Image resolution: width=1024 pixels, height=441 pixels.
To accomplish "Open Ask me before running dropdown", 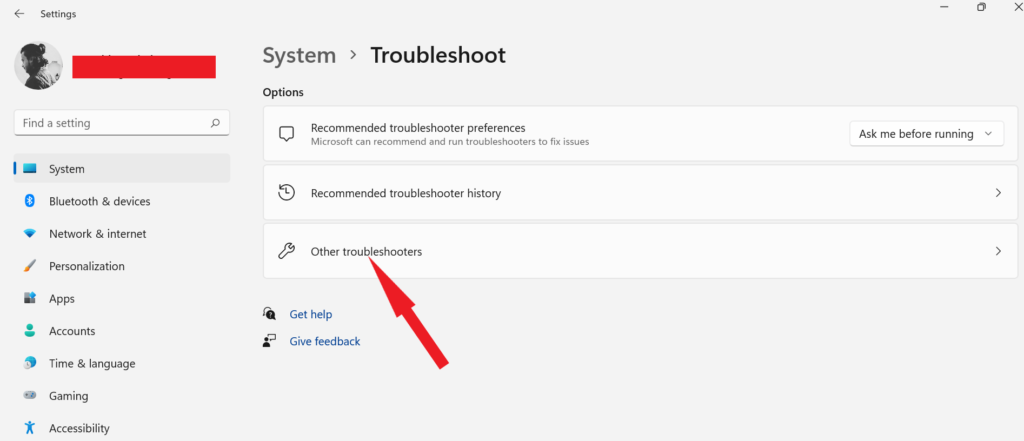I will pyautogui.click(x=926, y=134).
